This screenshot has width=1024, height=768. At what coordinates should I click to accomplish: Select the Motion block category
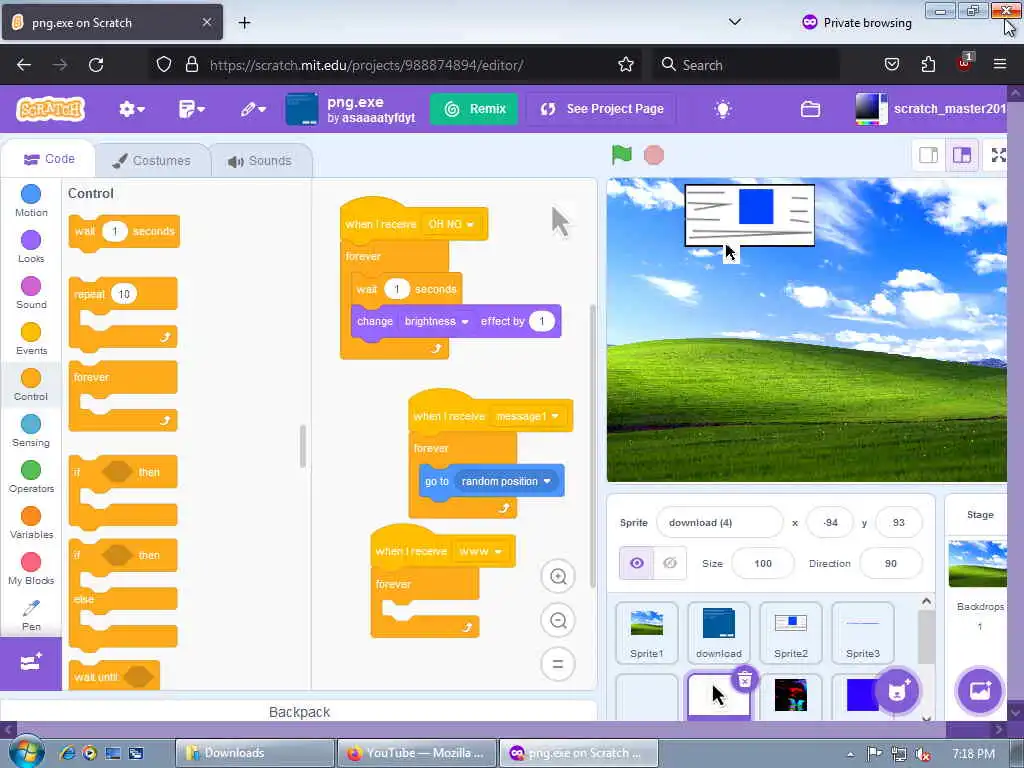(x=31, y=200)
